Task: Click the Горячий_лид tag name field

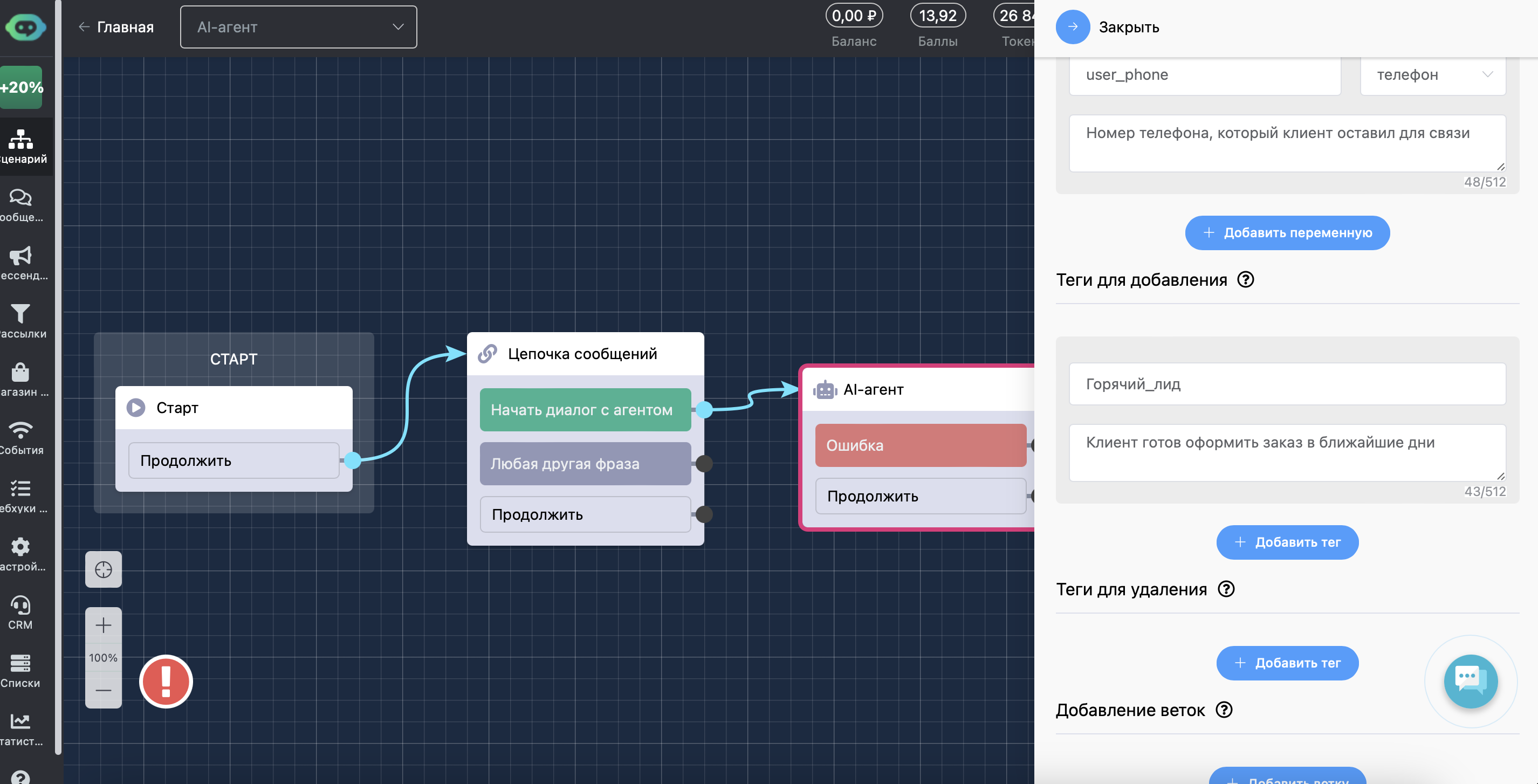Action: click(1287, 384)
